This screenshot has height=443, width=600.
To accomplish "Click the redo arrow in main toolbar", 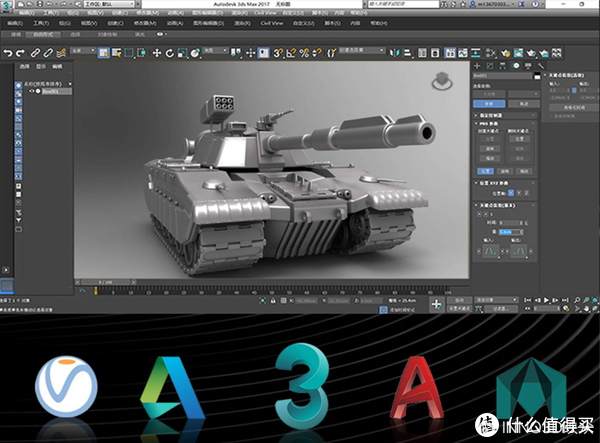I will click(x=20, y=52).
